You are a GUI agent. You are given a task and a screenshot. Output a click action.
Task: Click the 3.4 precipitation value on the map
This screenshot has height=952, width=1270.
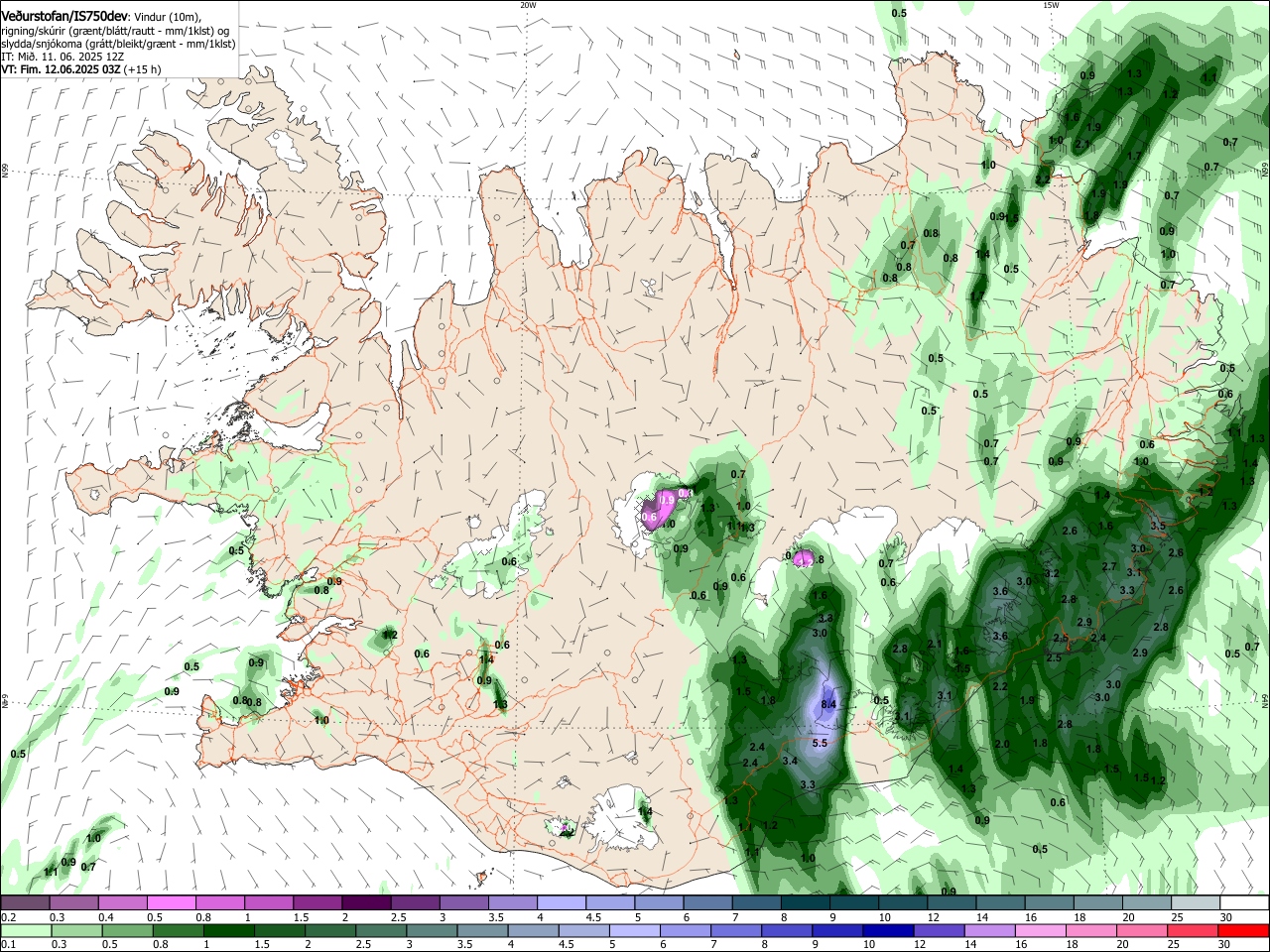[x=790, y=761]
